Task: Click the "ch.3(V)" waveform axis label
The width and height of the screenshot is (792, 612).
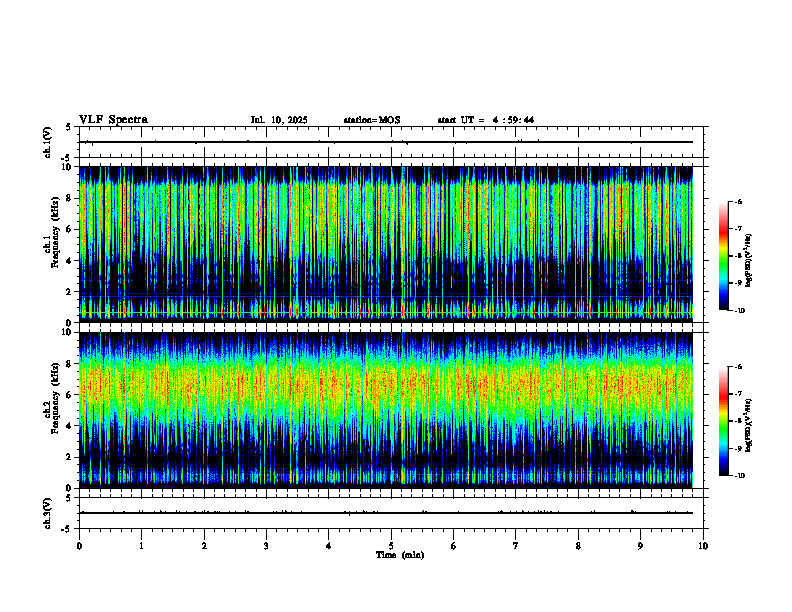Action: tap(48, 513)
